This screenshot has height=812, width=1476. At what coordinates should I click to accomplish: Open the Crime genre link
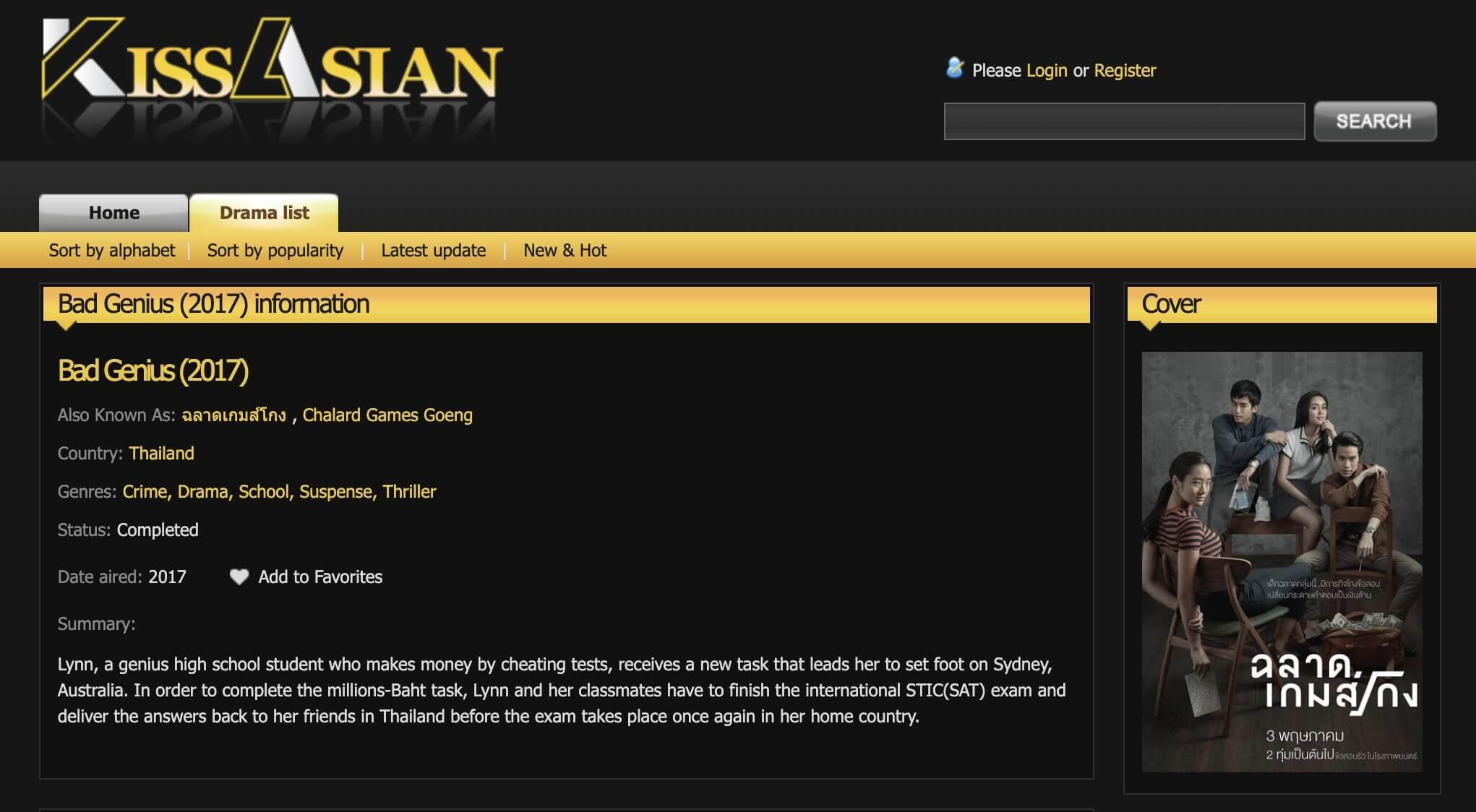[145, 491]
